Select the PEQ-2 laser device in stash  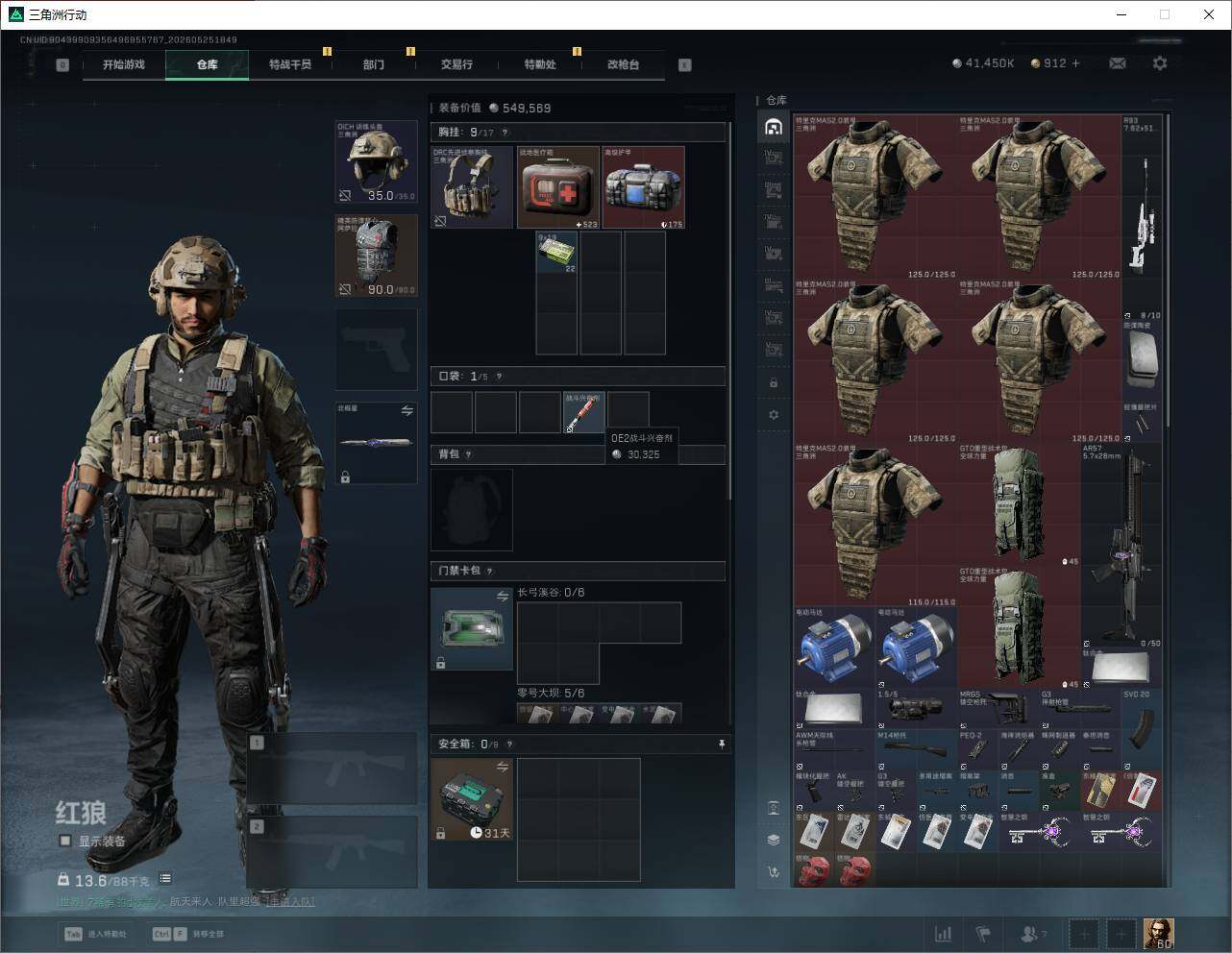point(977,750)
